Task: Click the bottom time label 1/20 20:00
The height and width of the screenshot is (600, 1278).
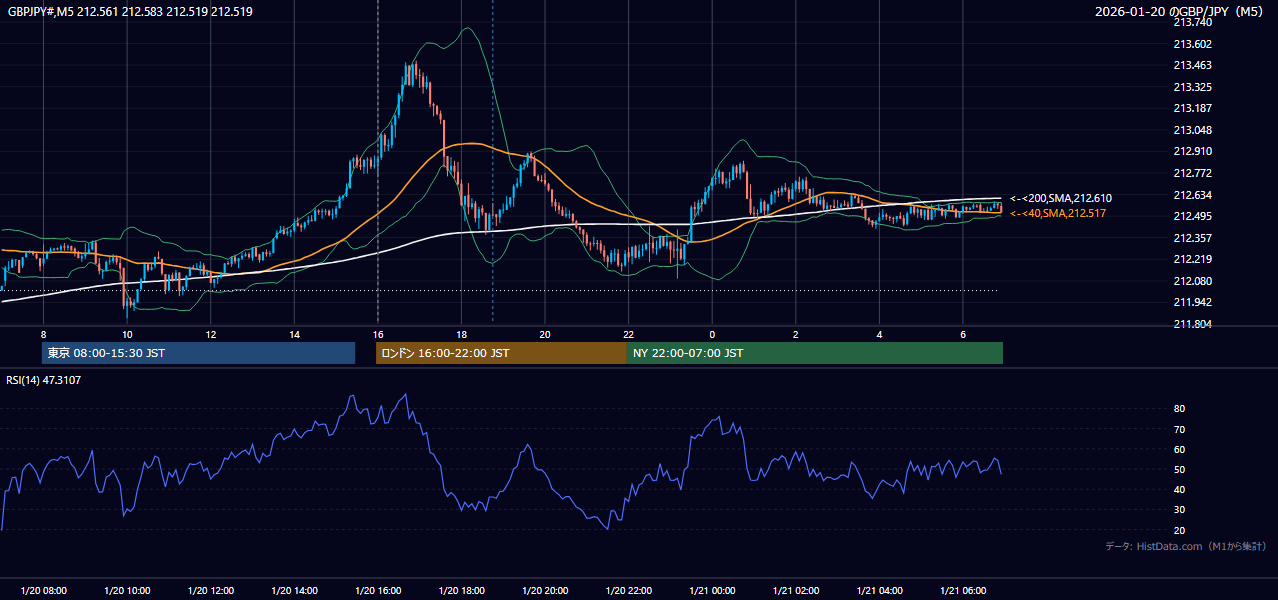Action: (545, 591)
